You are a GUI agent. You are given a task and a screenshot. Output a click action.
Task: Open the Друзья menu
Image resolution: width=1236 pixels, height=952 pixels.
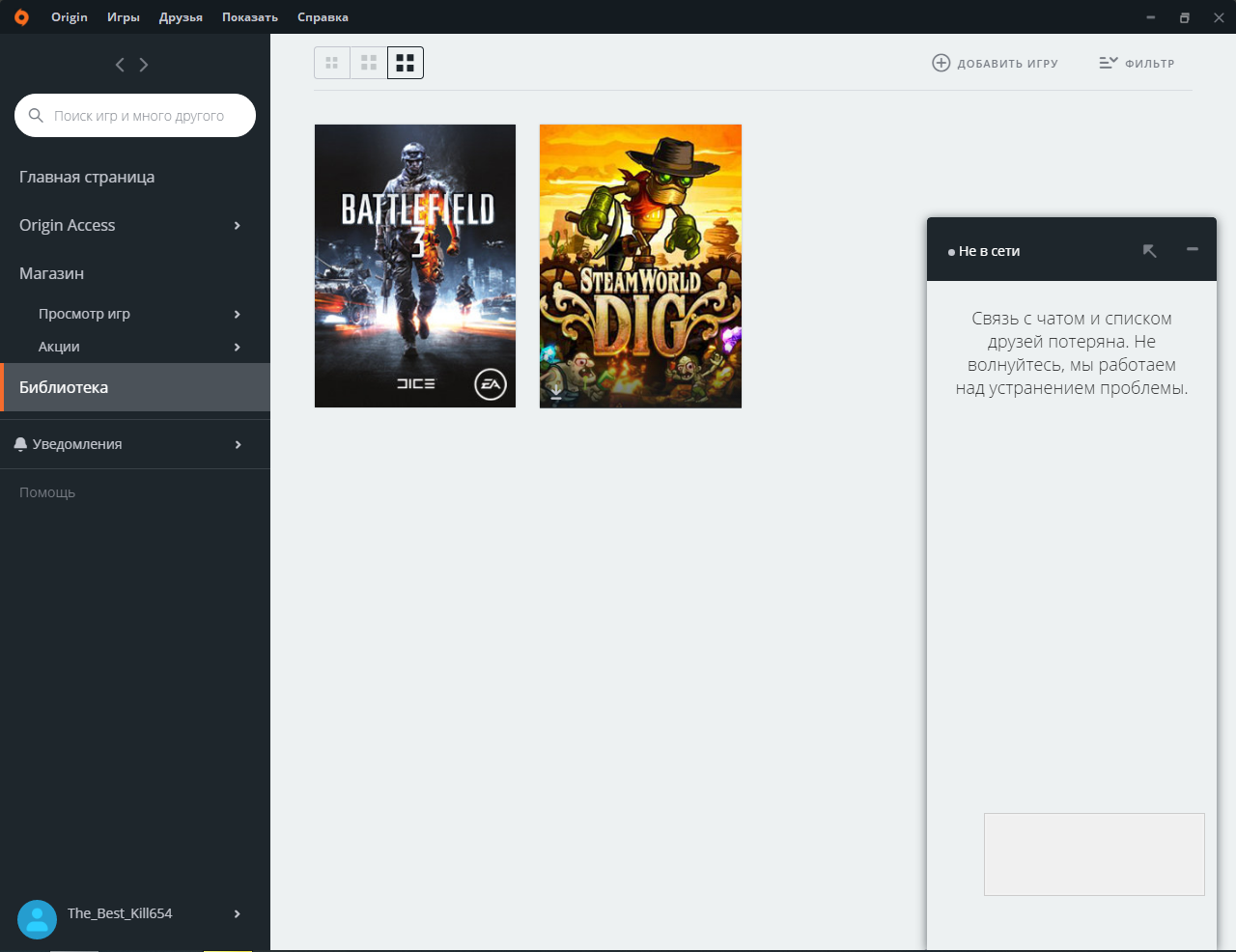pos(181,17)
